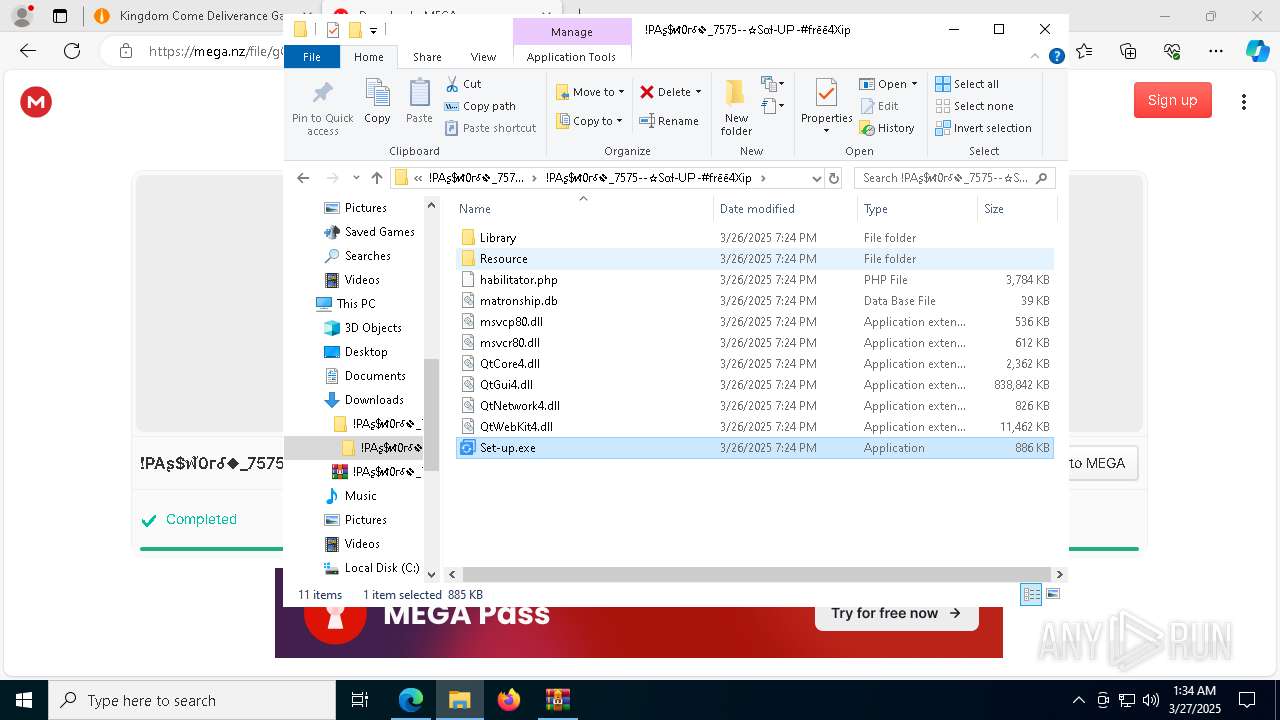Open Move to dropdown

[x=590, y=92]
